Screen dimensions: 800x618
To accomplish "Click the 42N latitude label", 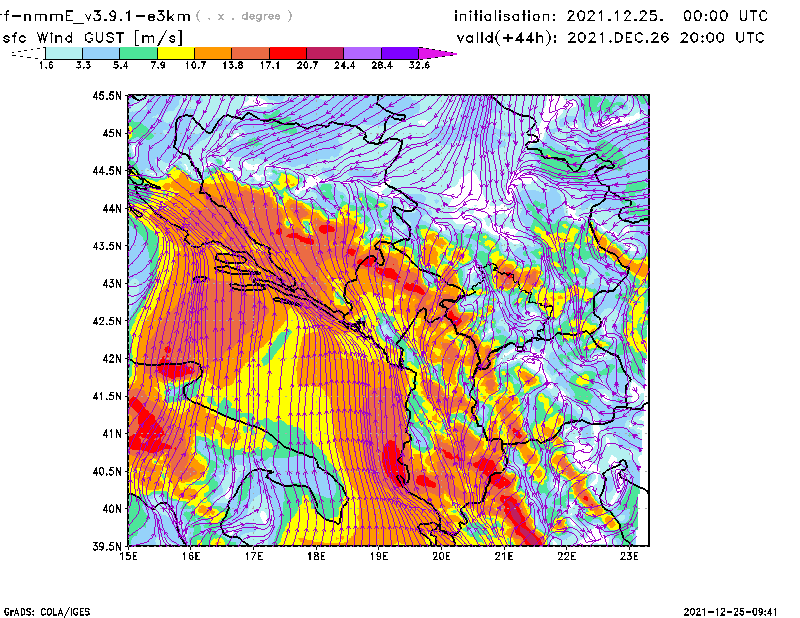I will pyautogui.click(x=112, y=359).
